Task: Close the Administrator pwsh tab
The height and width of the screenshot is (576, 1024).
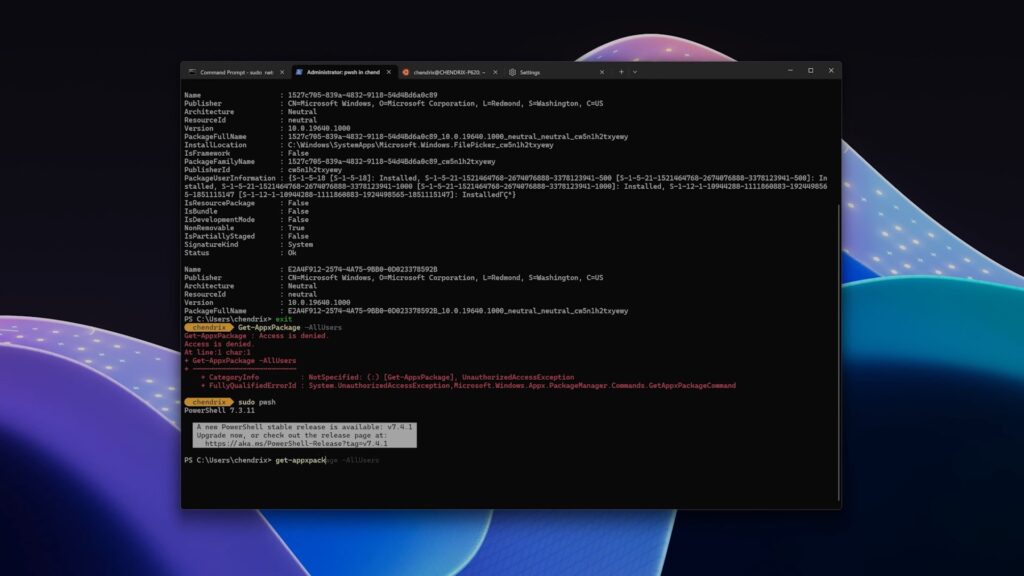Action: tap(389, 72)
